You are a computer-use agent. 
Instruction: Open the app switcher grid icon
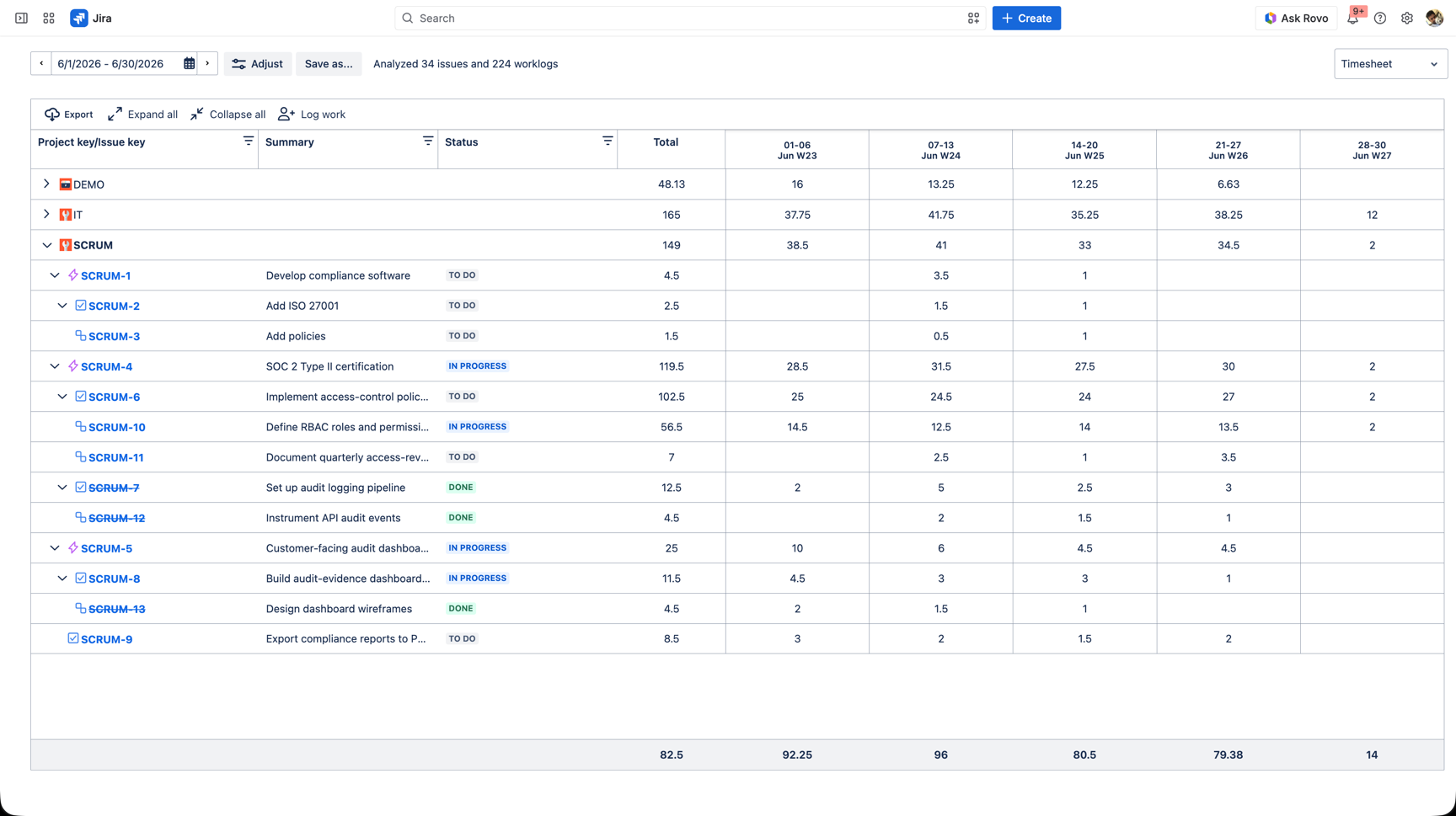tap(49, 18)
